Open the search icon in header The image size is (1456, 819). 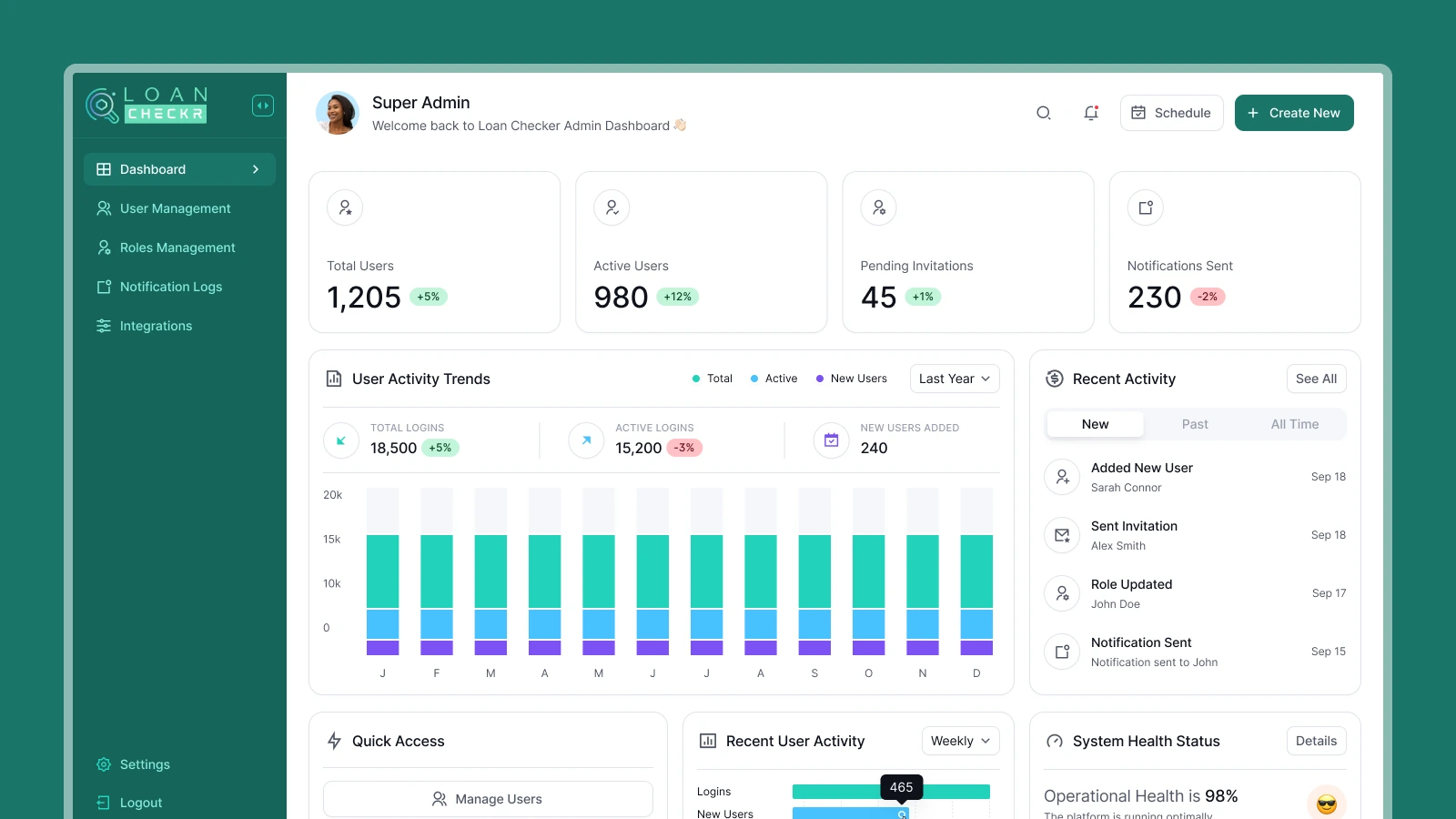point(1044,113)
